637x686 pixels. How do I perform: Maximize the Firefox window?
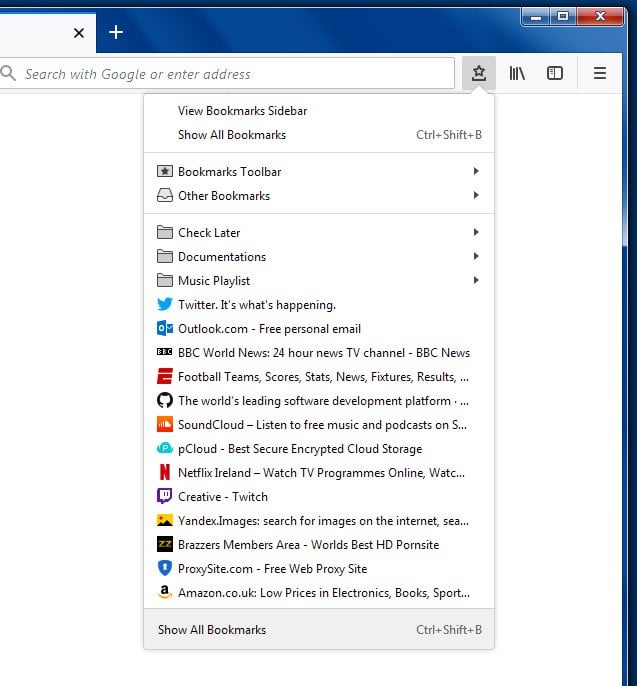click(563, 17)
